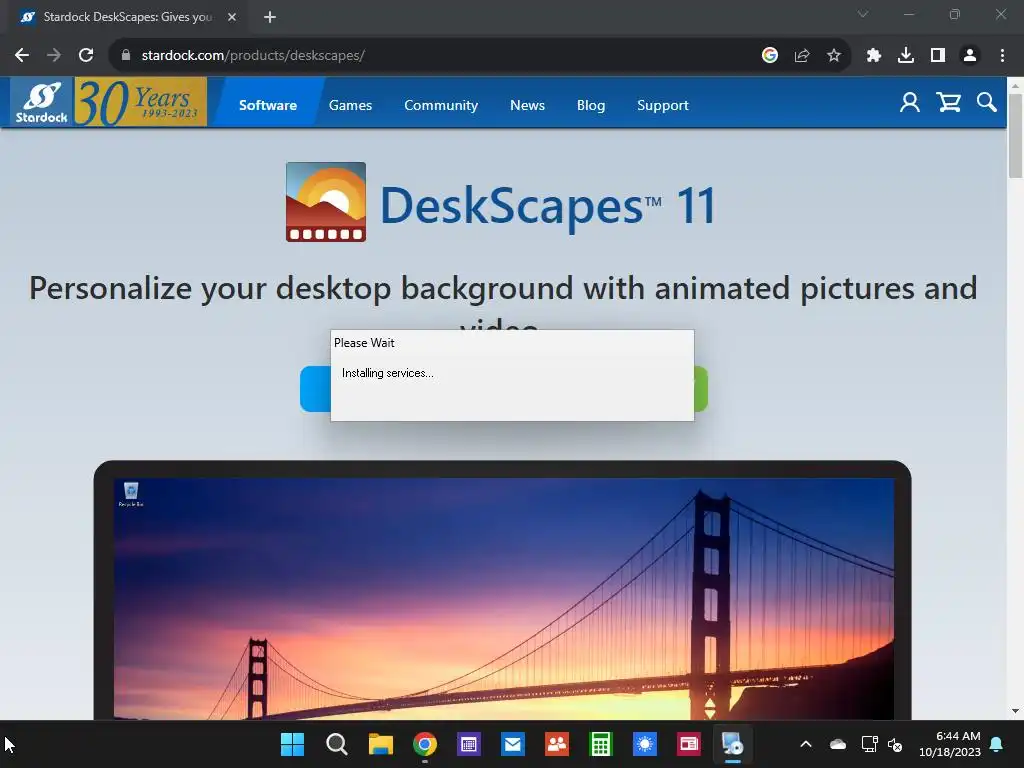Image resolution: width=1024 pixels, height=768 pixels.
Task: Click the "Please Wait" dialog title
Action: coord(364,343)
